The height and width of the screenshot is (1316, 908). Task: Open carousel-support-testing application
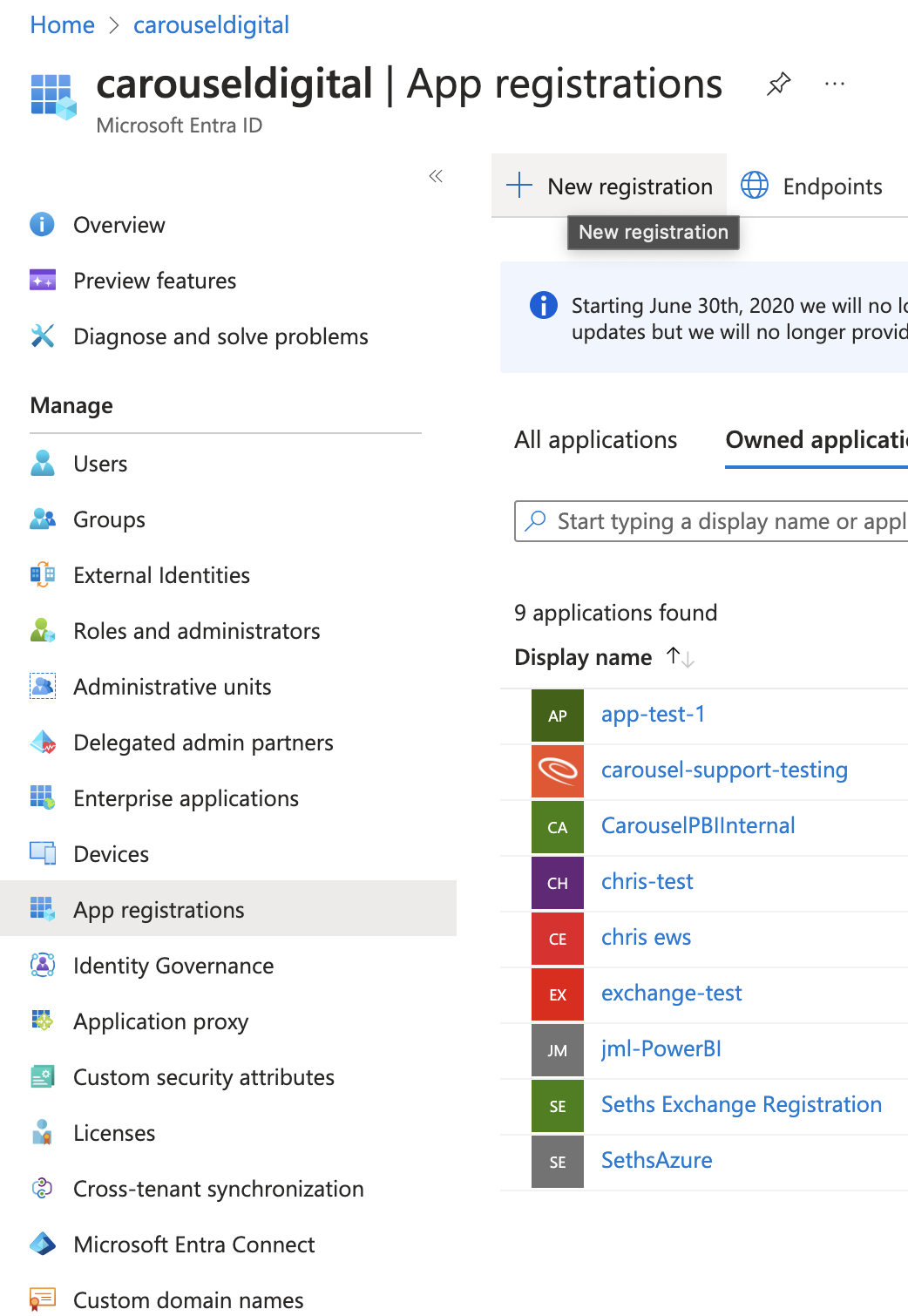click(x=724, y=770)
